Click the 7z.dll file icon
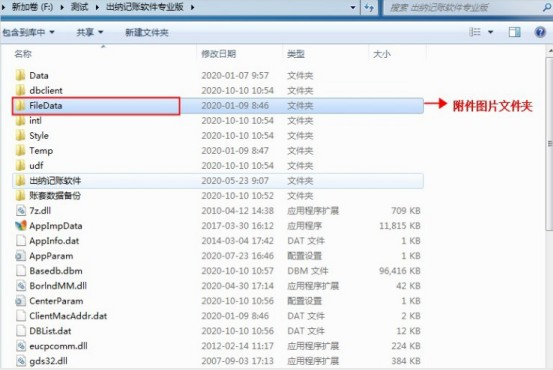This screenshot has width=553, height=370. pos(21,211)
